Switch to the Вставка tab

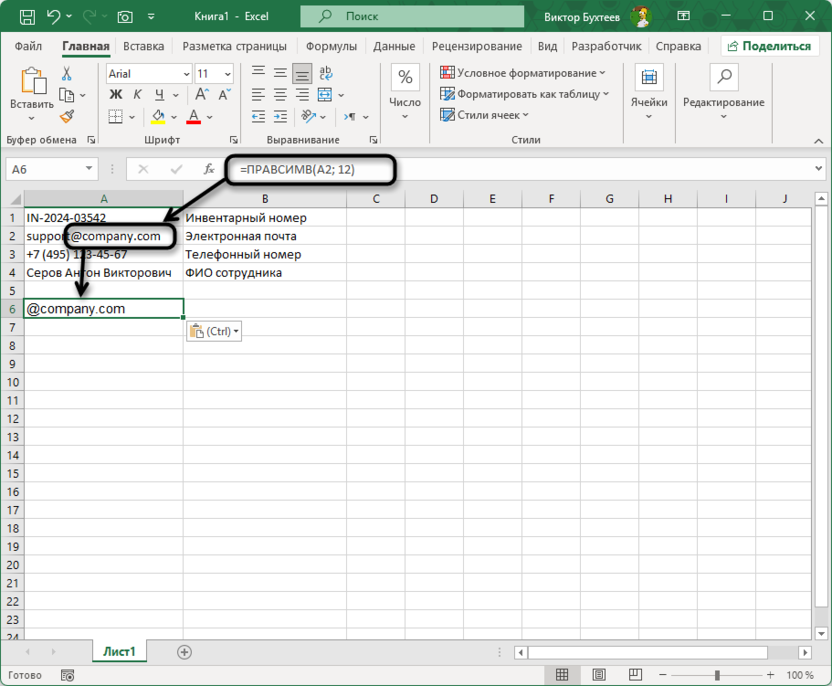click(144, 46)
